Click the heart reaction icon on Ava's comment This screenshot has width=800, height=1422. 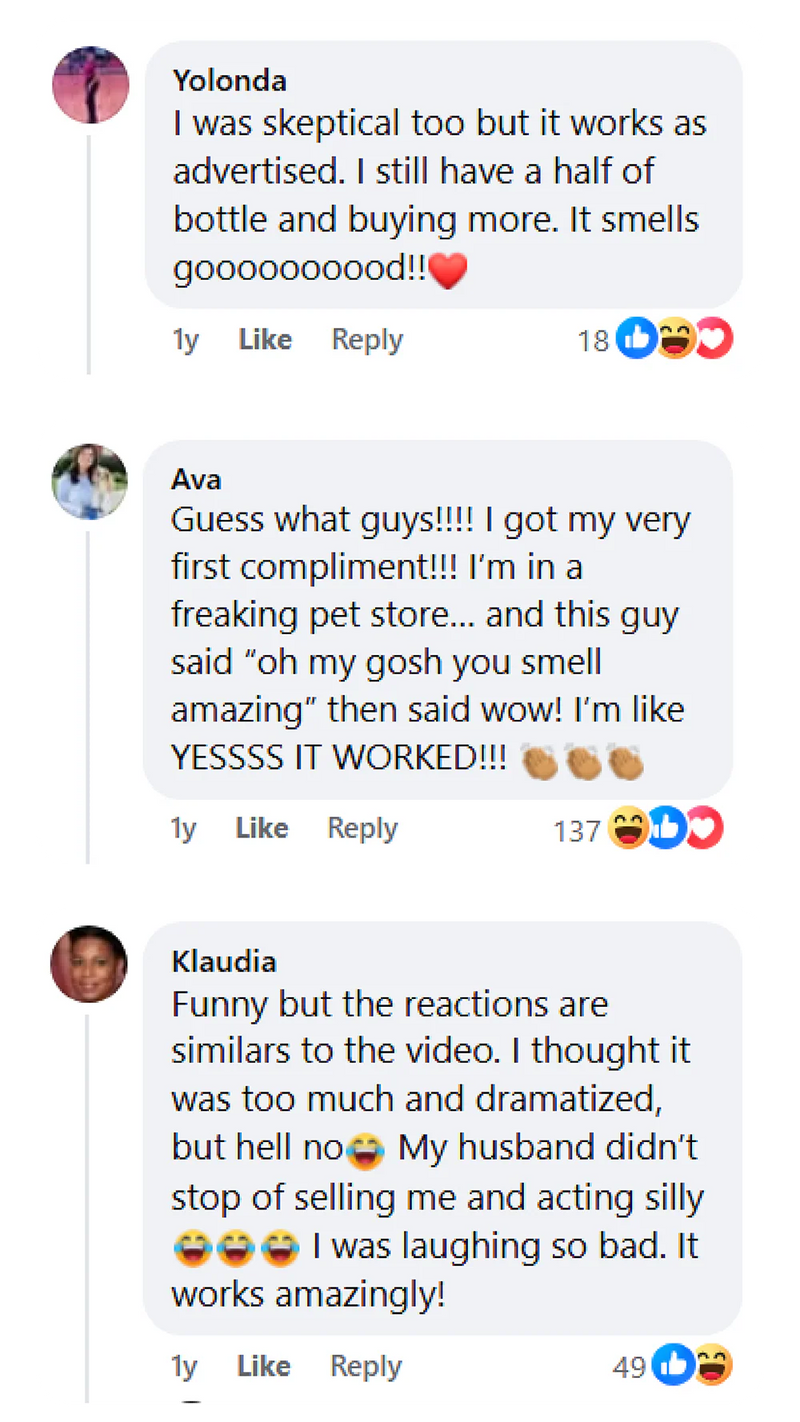click(x=704, y=829)
